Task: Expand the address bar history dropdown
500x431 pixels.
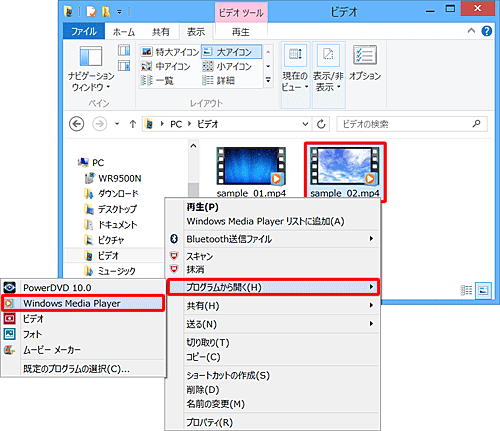Action: pos(305,124)
